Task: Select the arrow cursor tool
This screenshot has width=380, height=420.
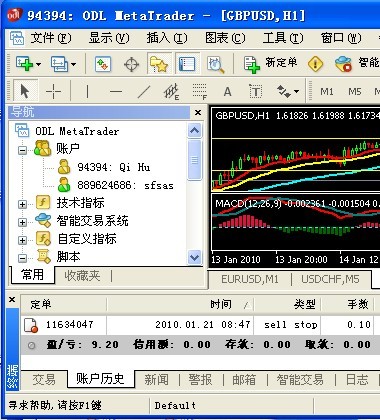Action: [25, 91]
